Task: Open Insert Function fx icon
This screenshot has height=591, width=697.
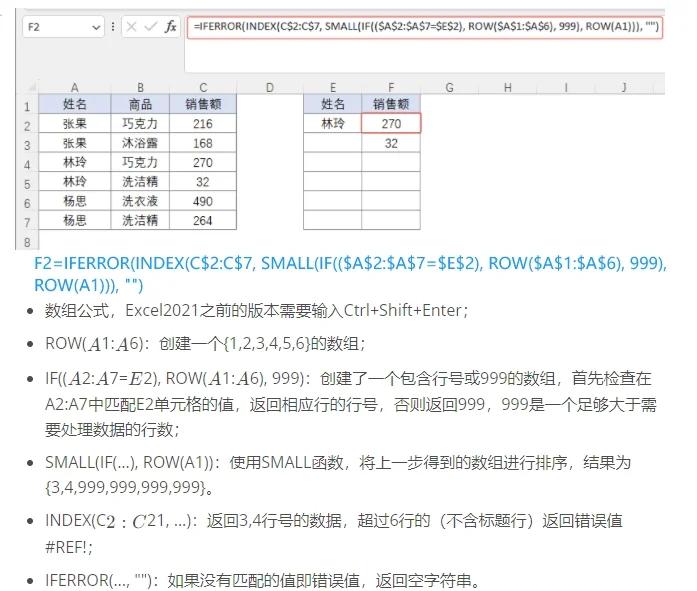Action: pyautogui.click(x=170, y=27)
